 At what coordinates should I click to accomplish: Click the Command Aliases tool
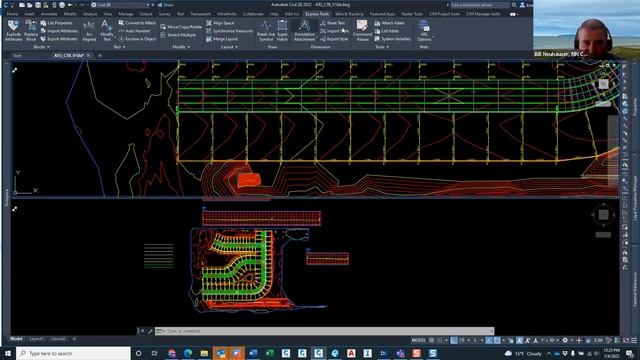coord(362,31)
